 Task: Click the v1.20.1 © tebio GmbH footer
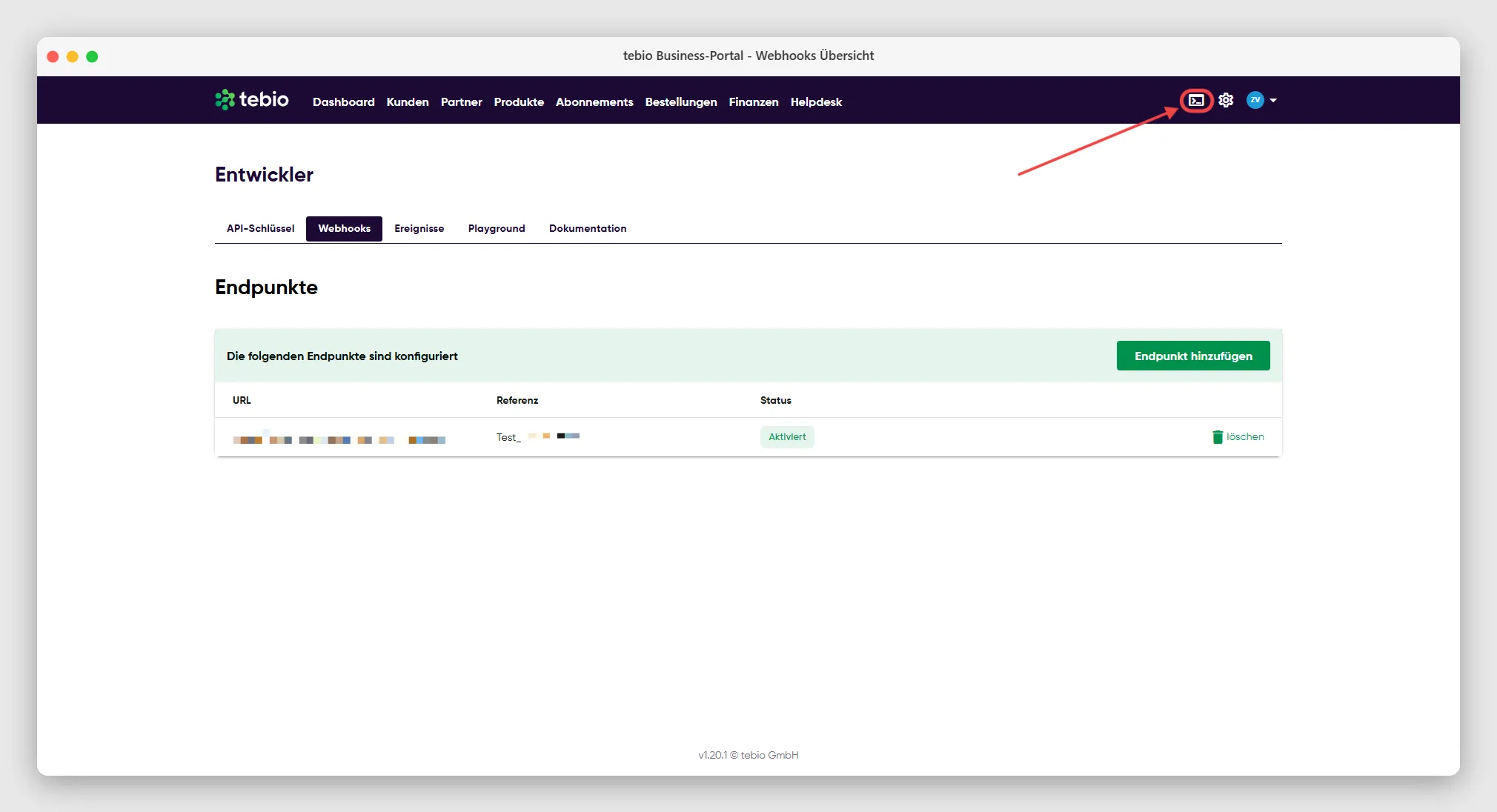tap(748, 755)
